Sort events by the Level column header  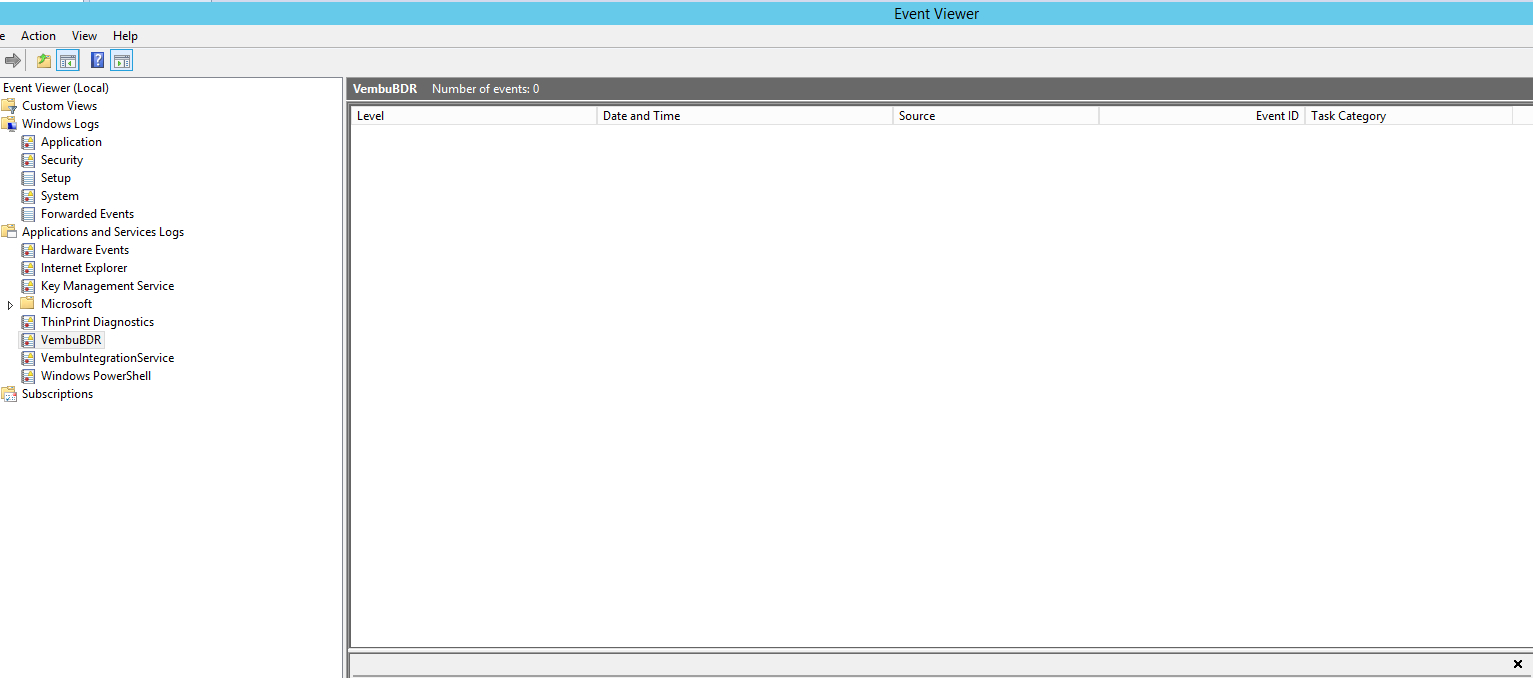[x=473, y=116]
